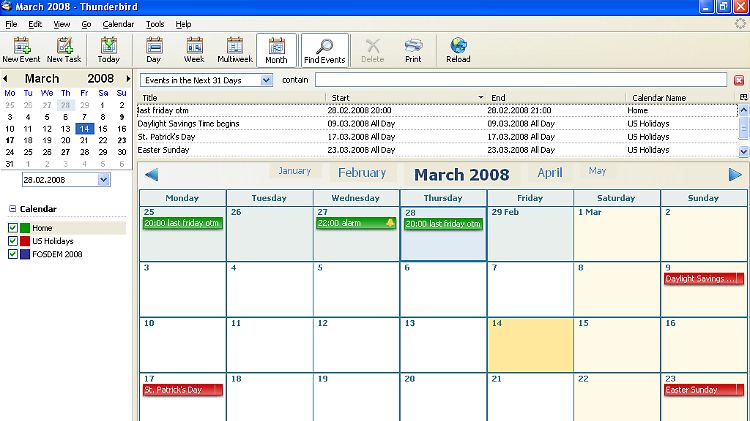Viewport: 750px width, 421px height.
Task: Click the Delete toolbar button
Action: coord(373,50)
